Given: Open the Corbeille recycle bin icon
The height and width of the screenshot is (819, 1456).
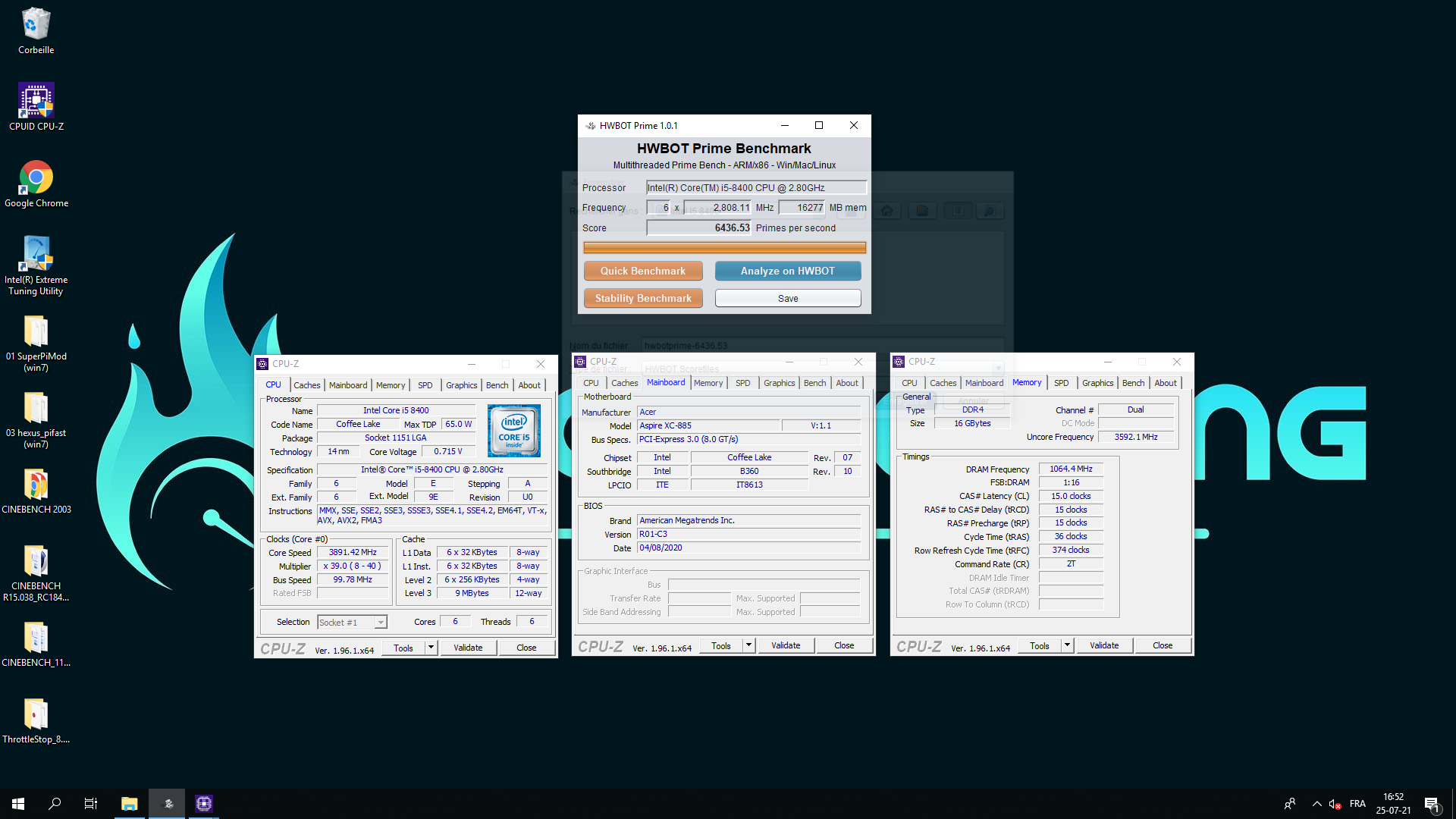Looking at the screenshot, I should [36, 32].
